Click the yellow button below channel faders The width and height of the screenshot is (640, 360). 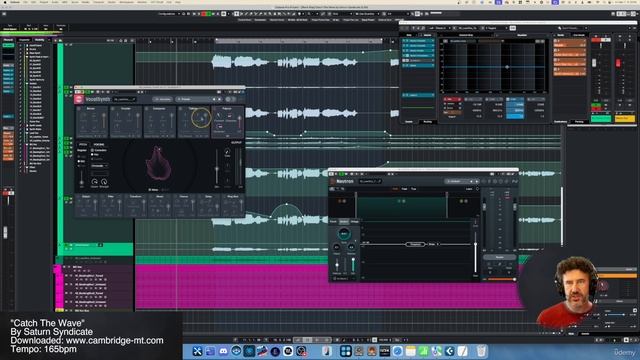click(x=625, y=118)
